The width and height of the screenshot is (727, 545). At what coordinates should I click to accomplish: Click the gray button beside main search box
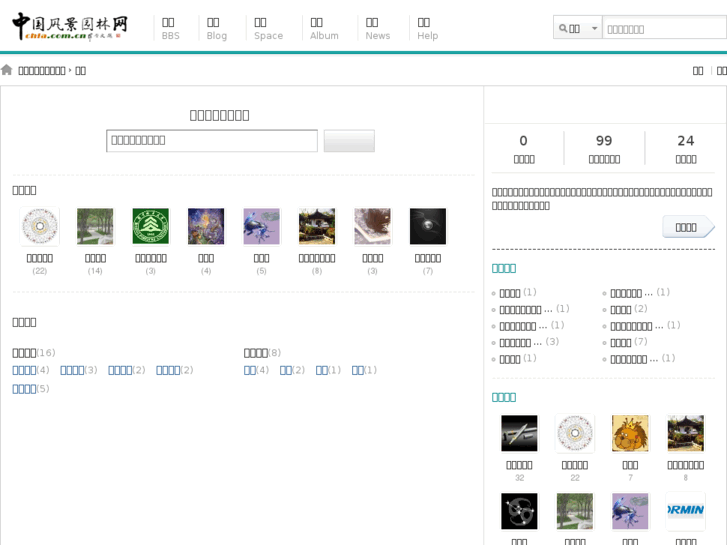(349, 141)
